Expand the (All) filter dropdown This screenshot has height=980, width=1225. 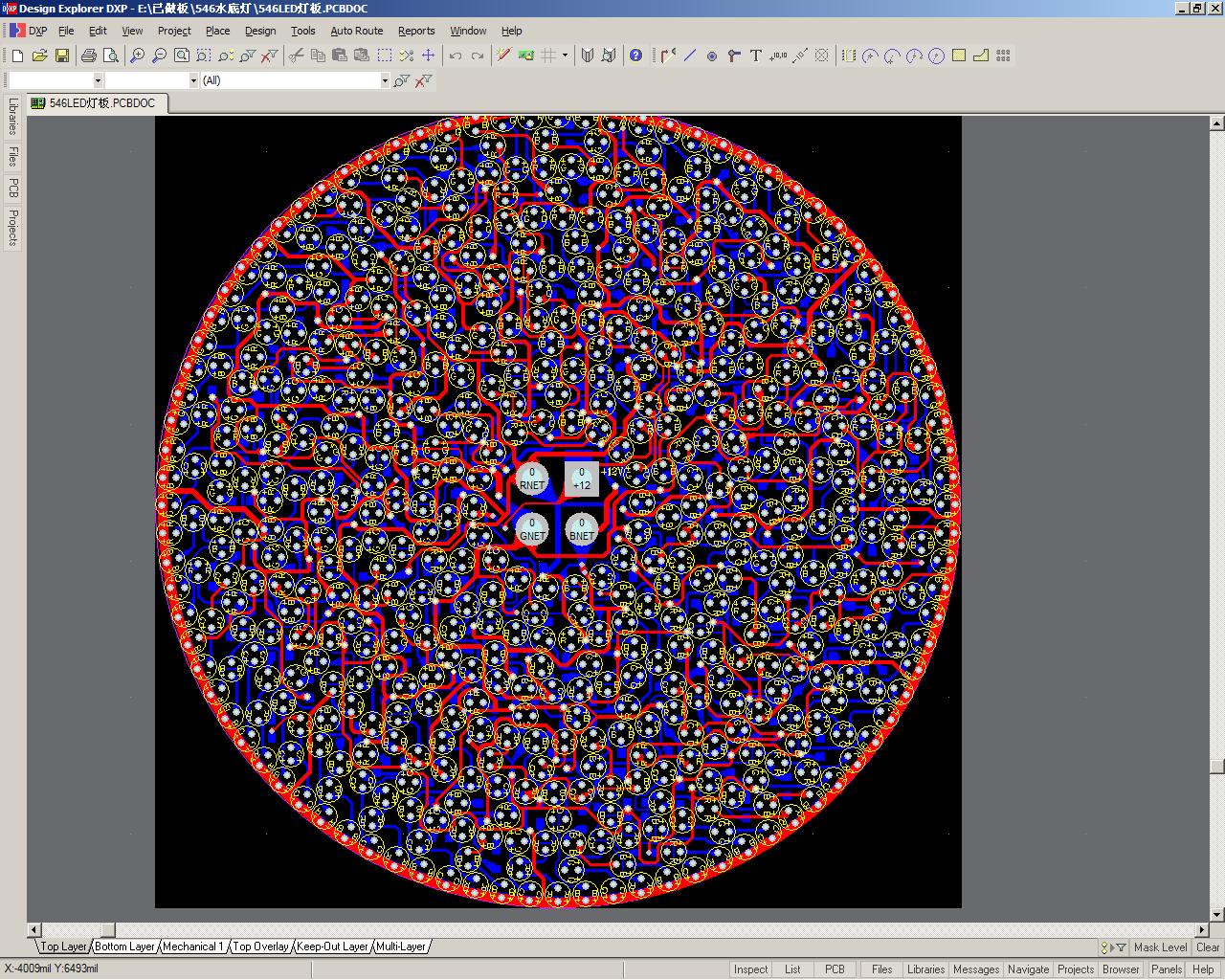click(x=385, y=80)
